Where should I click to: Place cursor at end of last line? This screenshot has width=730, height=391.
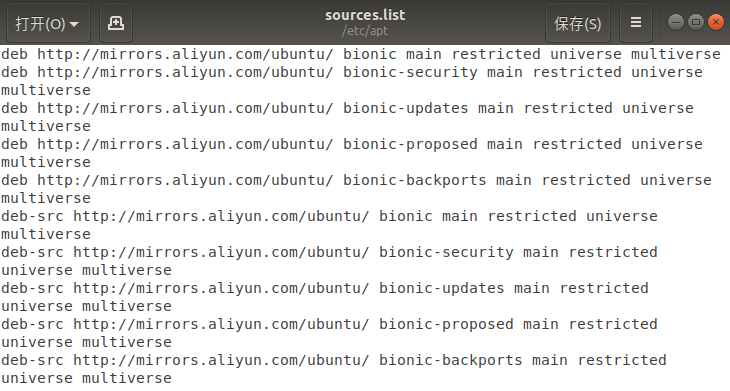click(x=172, y=378)
